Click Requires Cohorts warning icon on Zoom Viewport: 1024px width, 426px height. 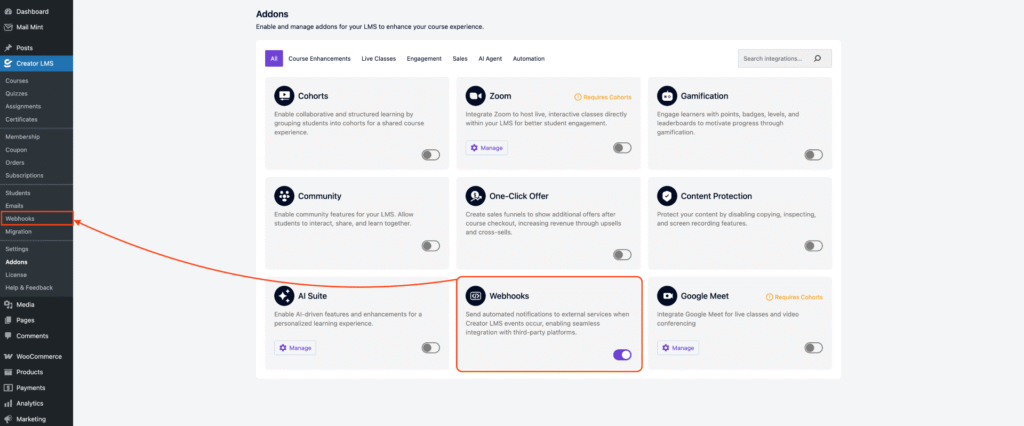click(x=577, y=97)
